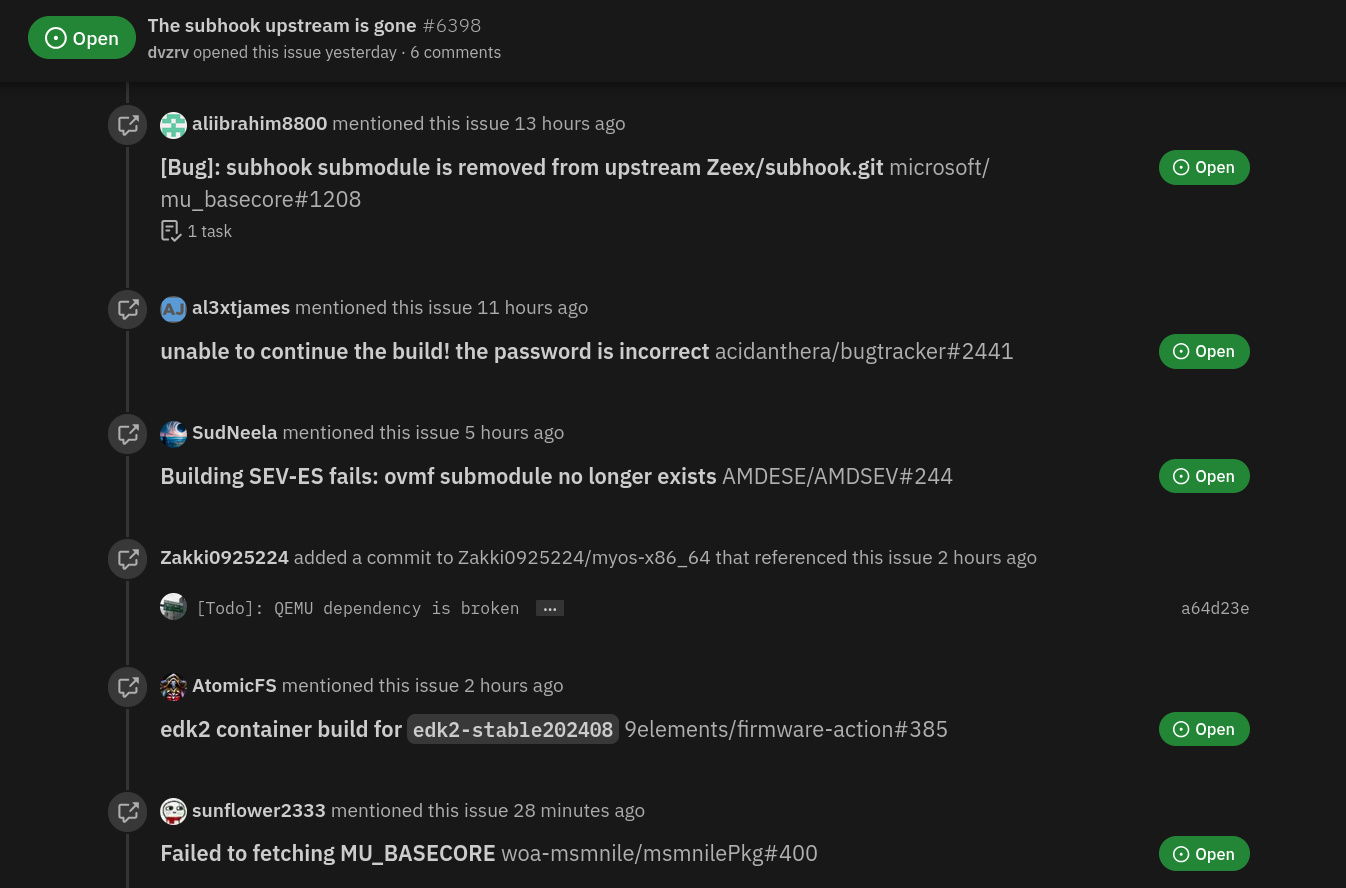The width and height of the screenshot is (1346, 888).
Task: Click the Open status badge for AMDSEV#244
Action: (x=1204, y=476)
